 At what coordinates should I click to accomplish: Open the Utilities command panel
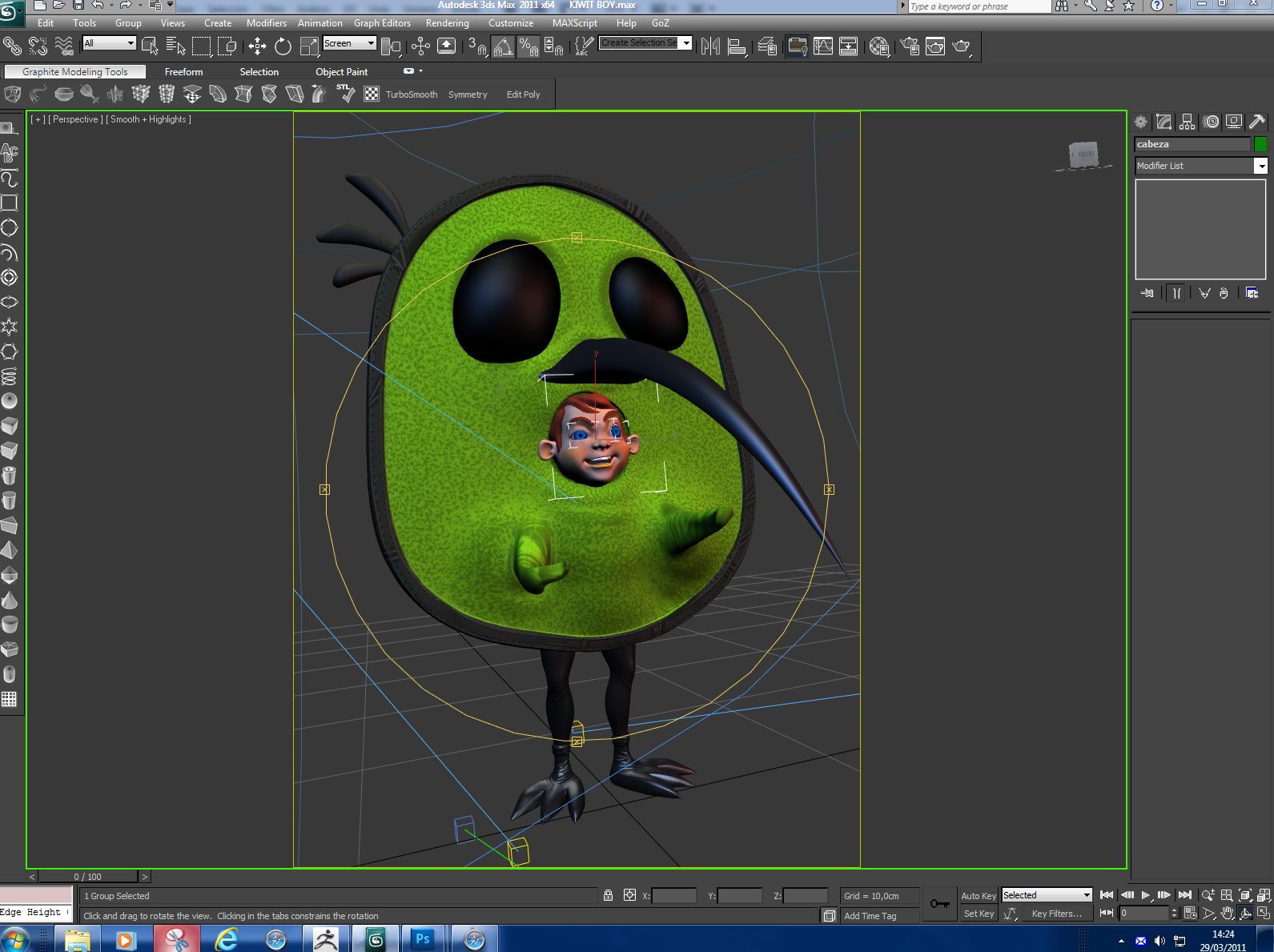(x=1257, y=122)
